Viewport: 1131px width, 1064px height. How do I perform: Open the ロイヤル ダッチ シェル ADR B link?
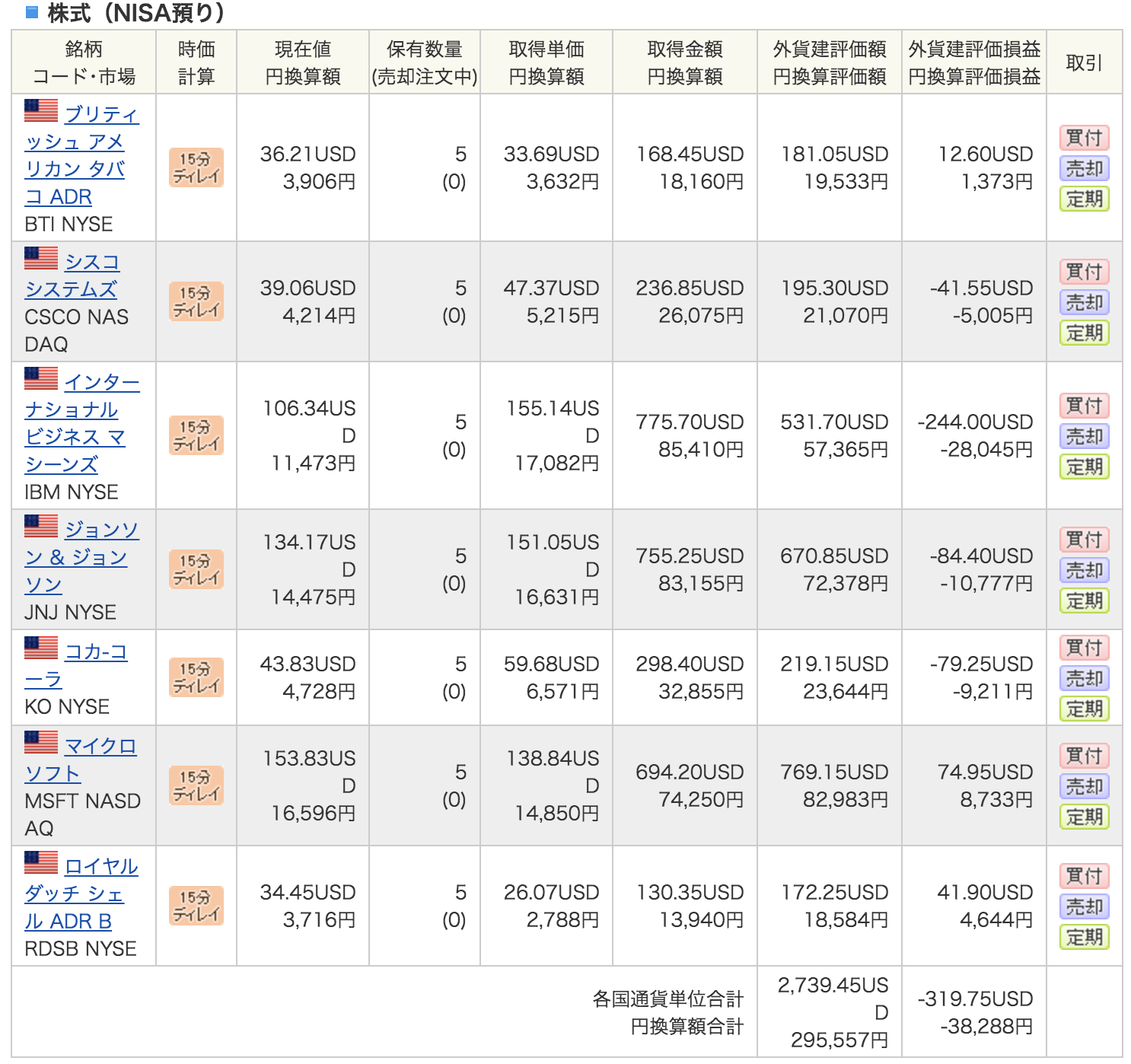pos(81,894)
